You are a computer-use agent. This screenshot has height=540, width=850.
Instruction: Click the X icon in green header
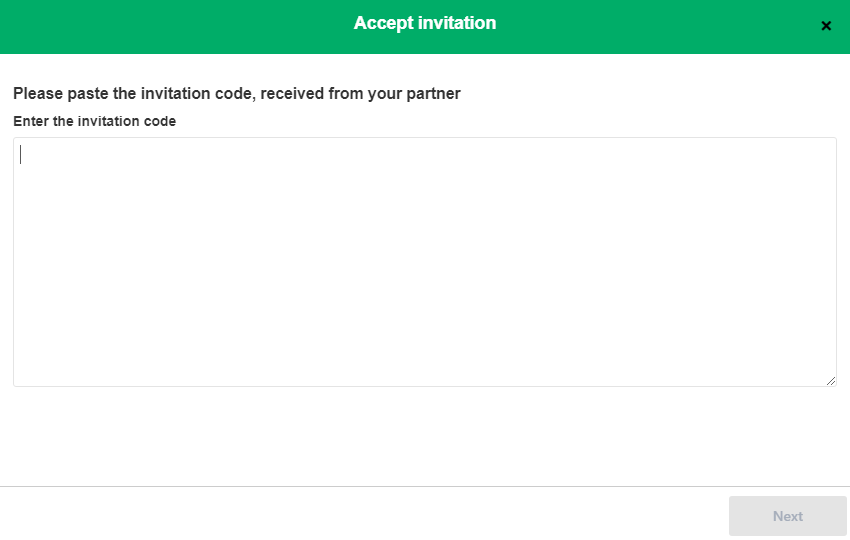[826, 26]
